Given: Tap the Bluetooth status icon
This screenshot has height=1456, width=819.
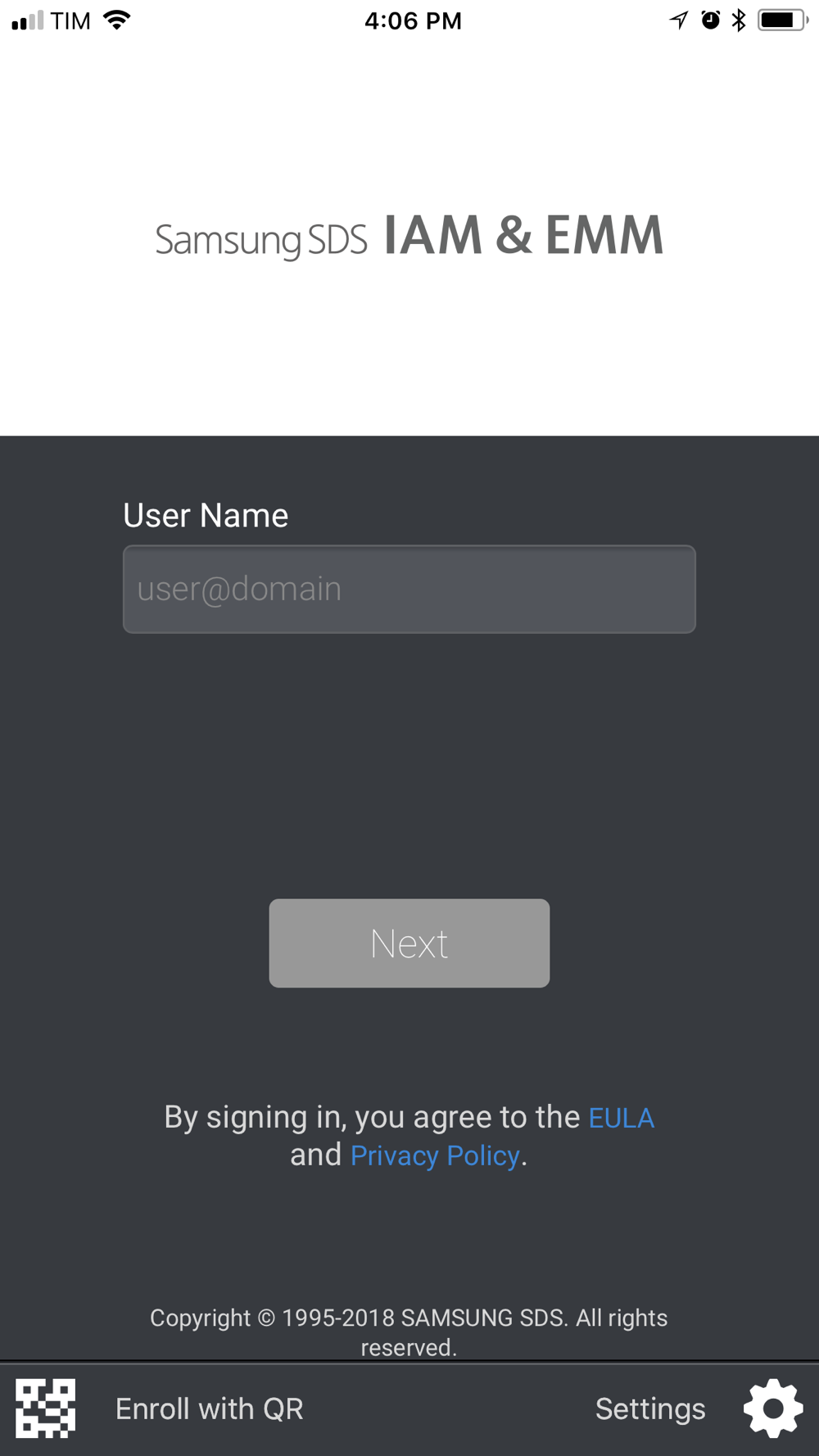Looking at the screenshot, I should [x=739, y=20].
